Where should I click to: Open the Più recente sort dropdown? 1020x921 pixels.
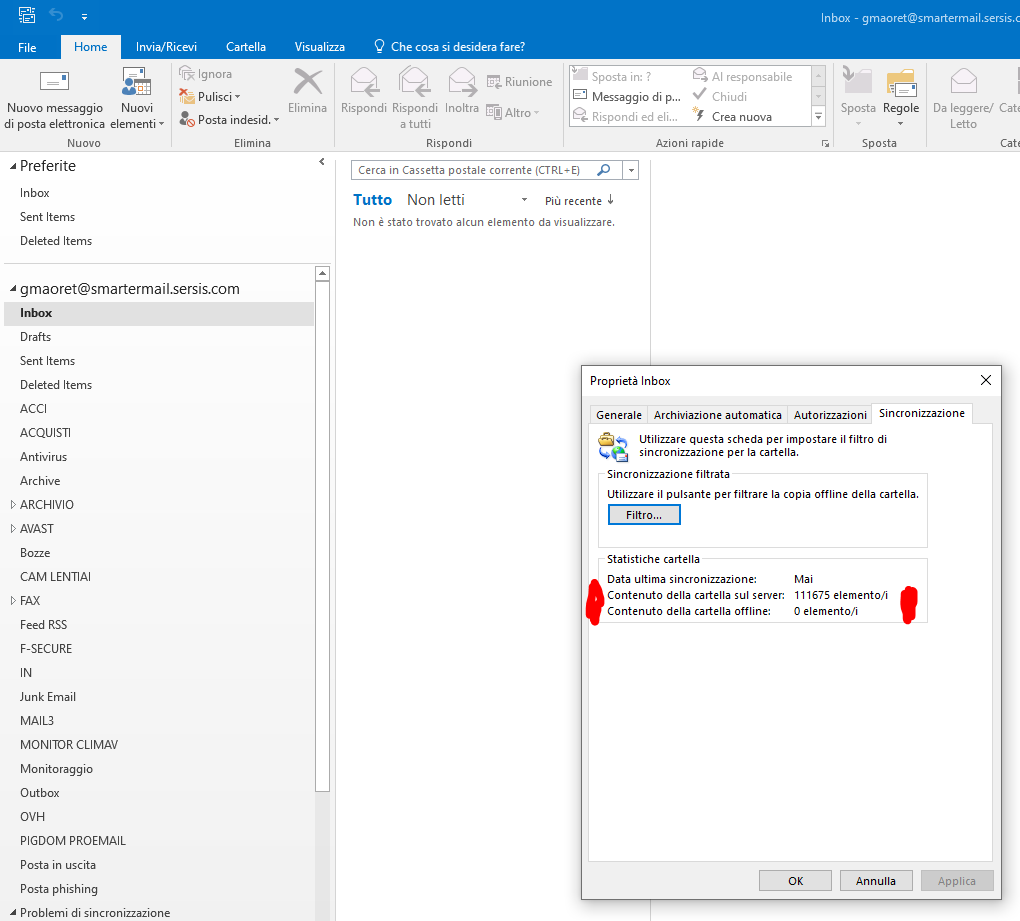point(579,201)
